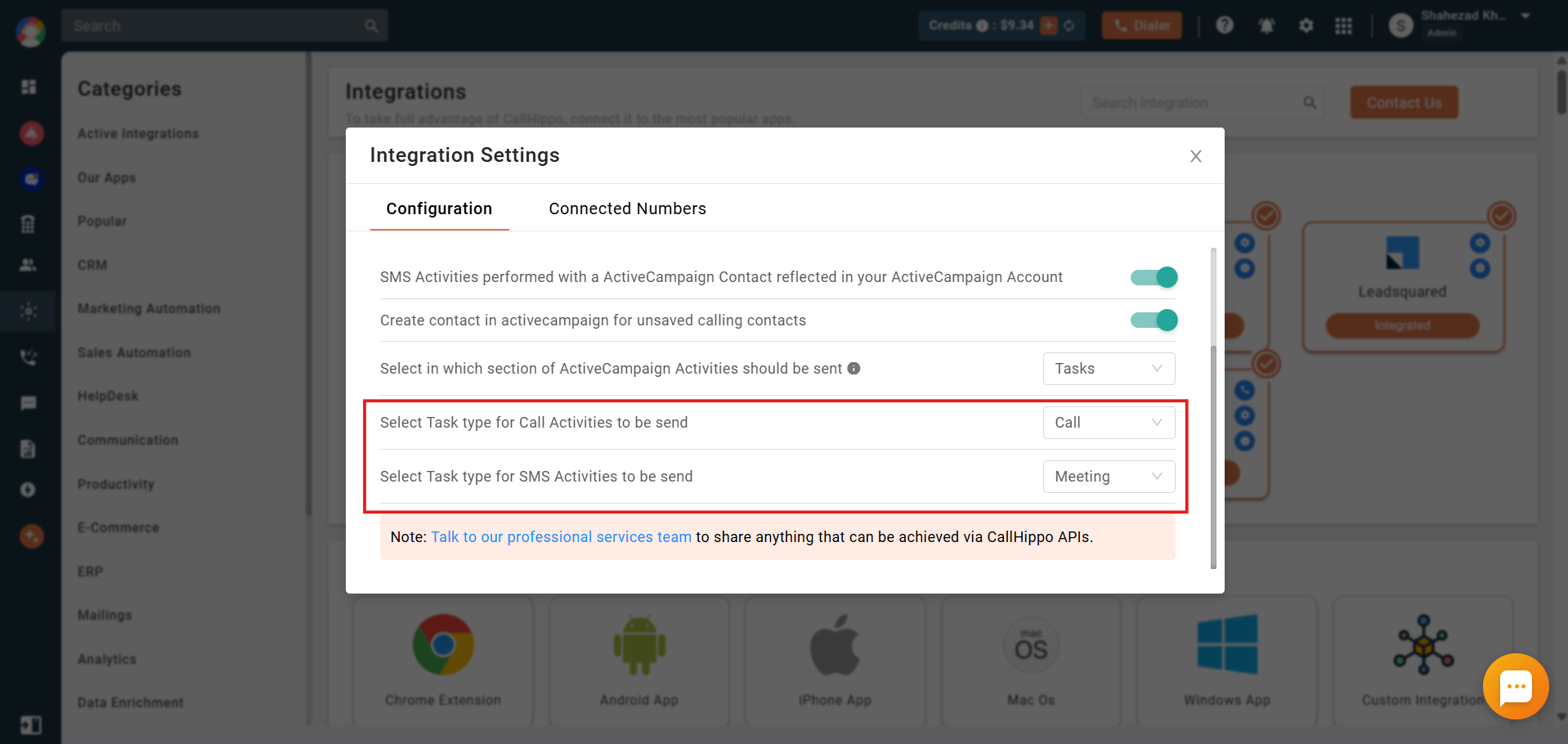
Task: Open the apps grid icon in top bar
Action: point(1343,25)
